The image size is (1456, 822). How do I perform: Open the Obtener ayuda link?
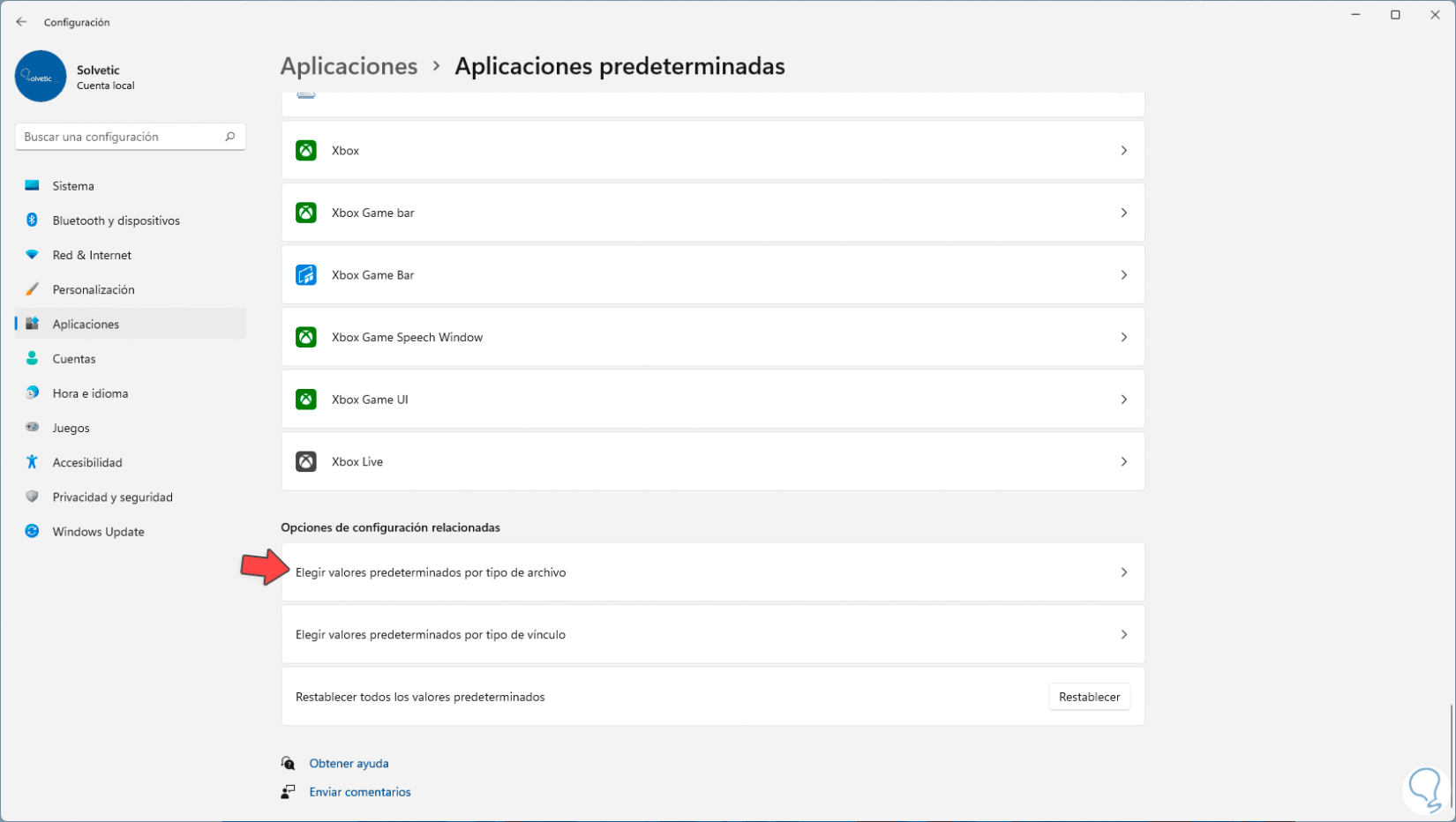pos(349,764)
